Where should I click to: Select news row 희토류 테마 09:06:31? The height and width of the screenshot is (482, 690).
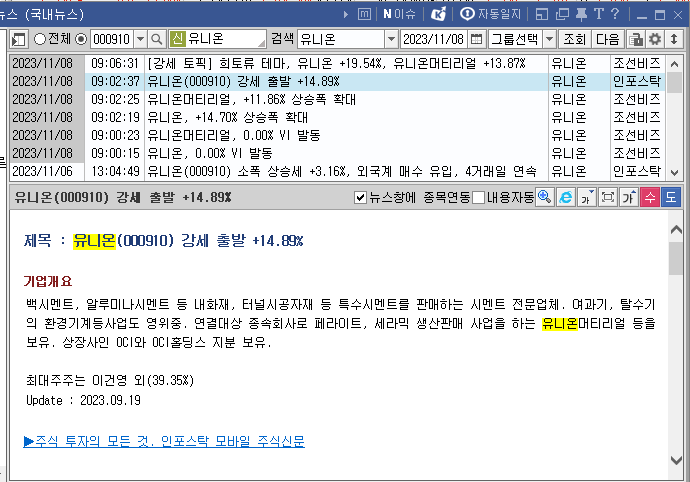click(x=337, y=63)
